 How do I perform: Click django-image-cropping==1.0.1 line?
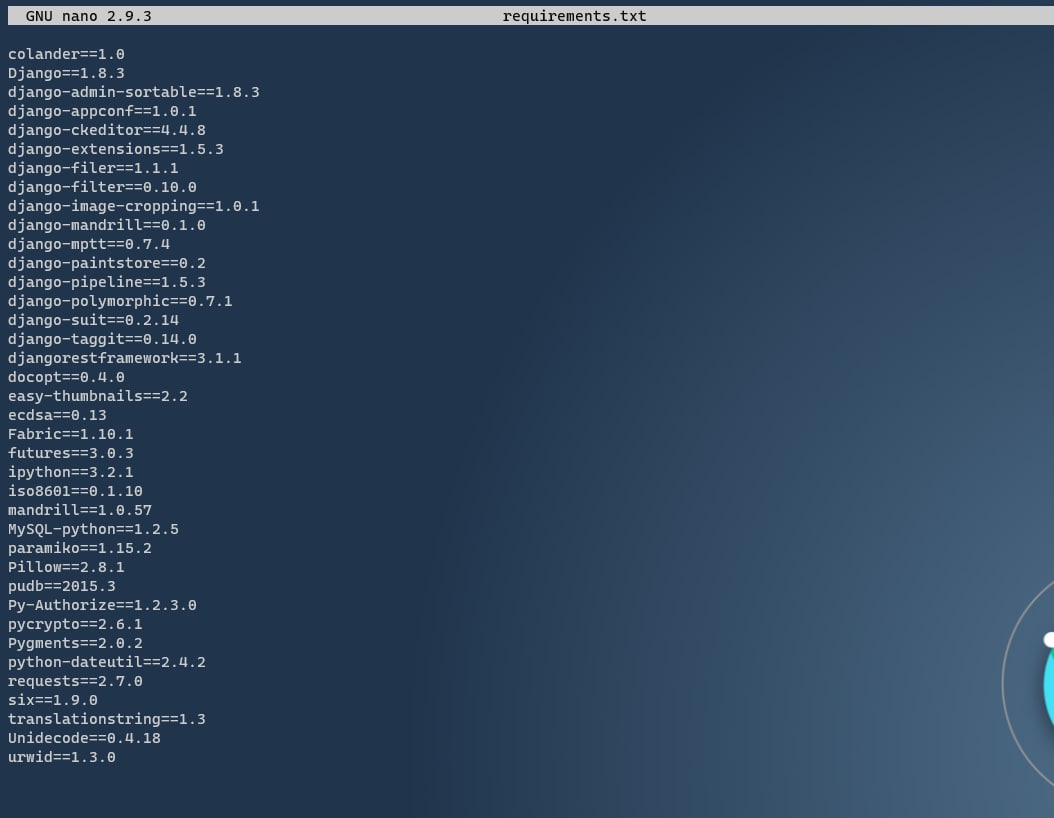[134, 206]
